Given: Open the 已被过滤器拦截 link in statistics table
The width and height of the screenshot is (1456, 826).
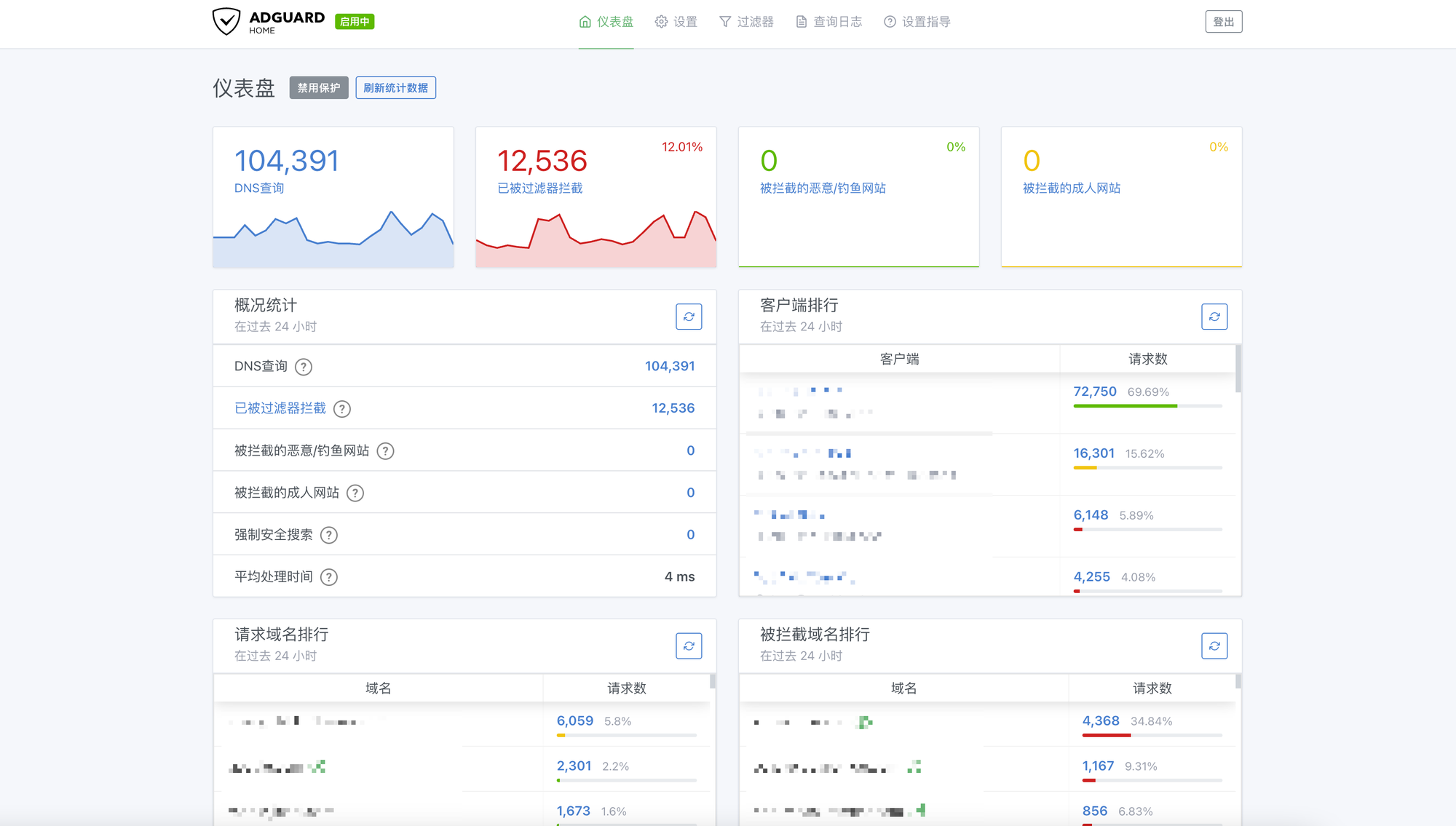Looking at the screenshot, I should tap(280, 408).
